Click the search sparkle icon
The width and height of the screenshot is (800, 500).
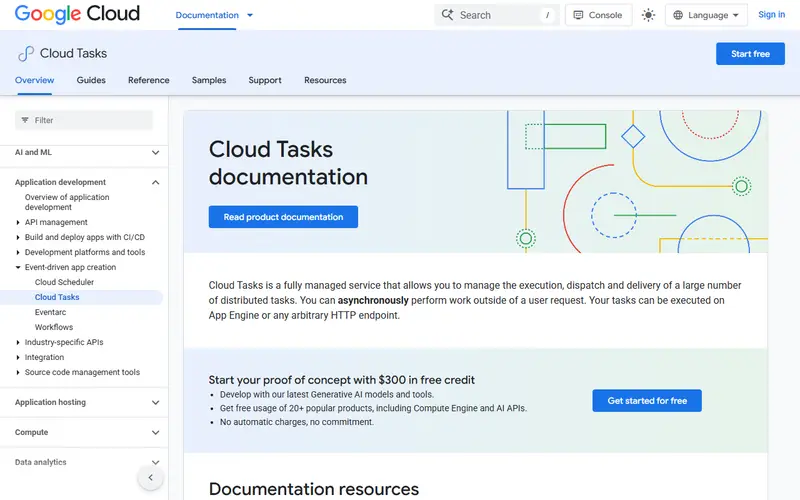(x=447, y=15)
